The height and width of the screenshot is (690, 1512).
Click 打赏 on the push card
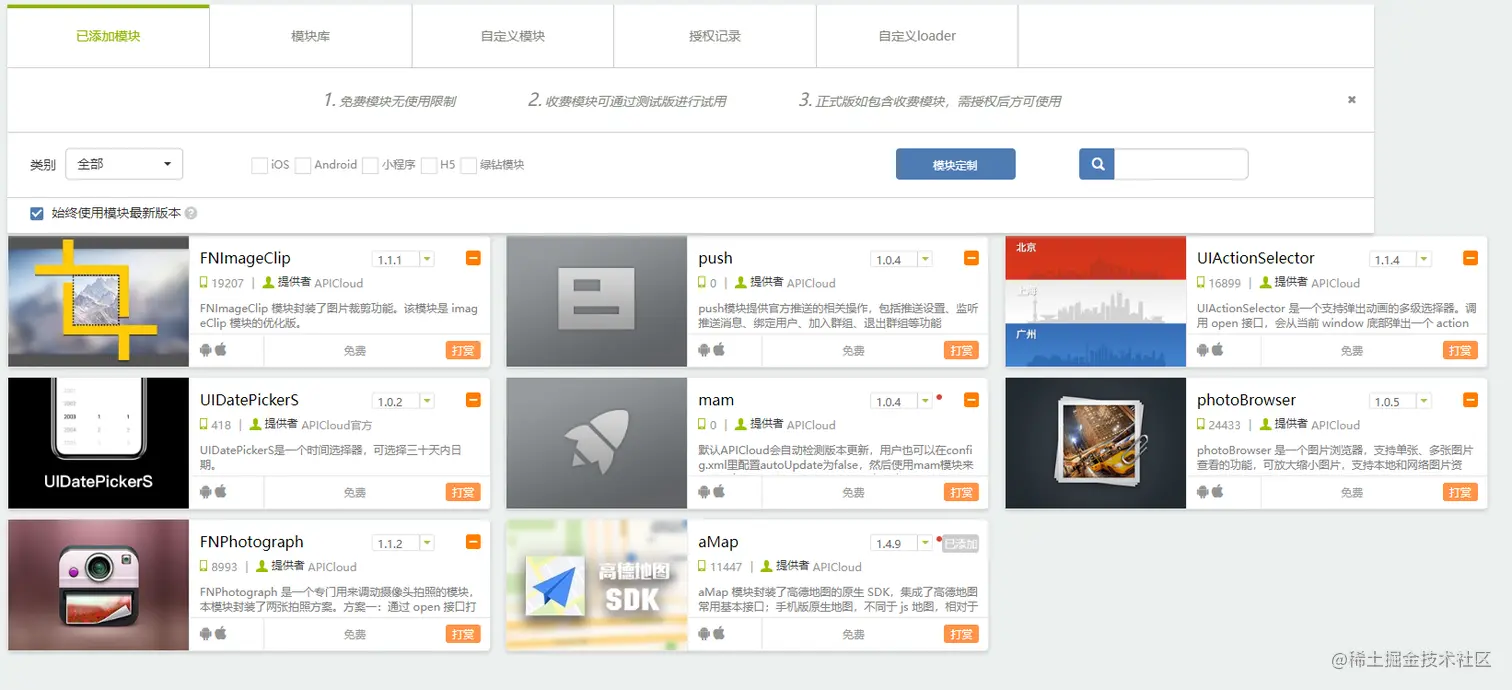[x=961, y=350]
